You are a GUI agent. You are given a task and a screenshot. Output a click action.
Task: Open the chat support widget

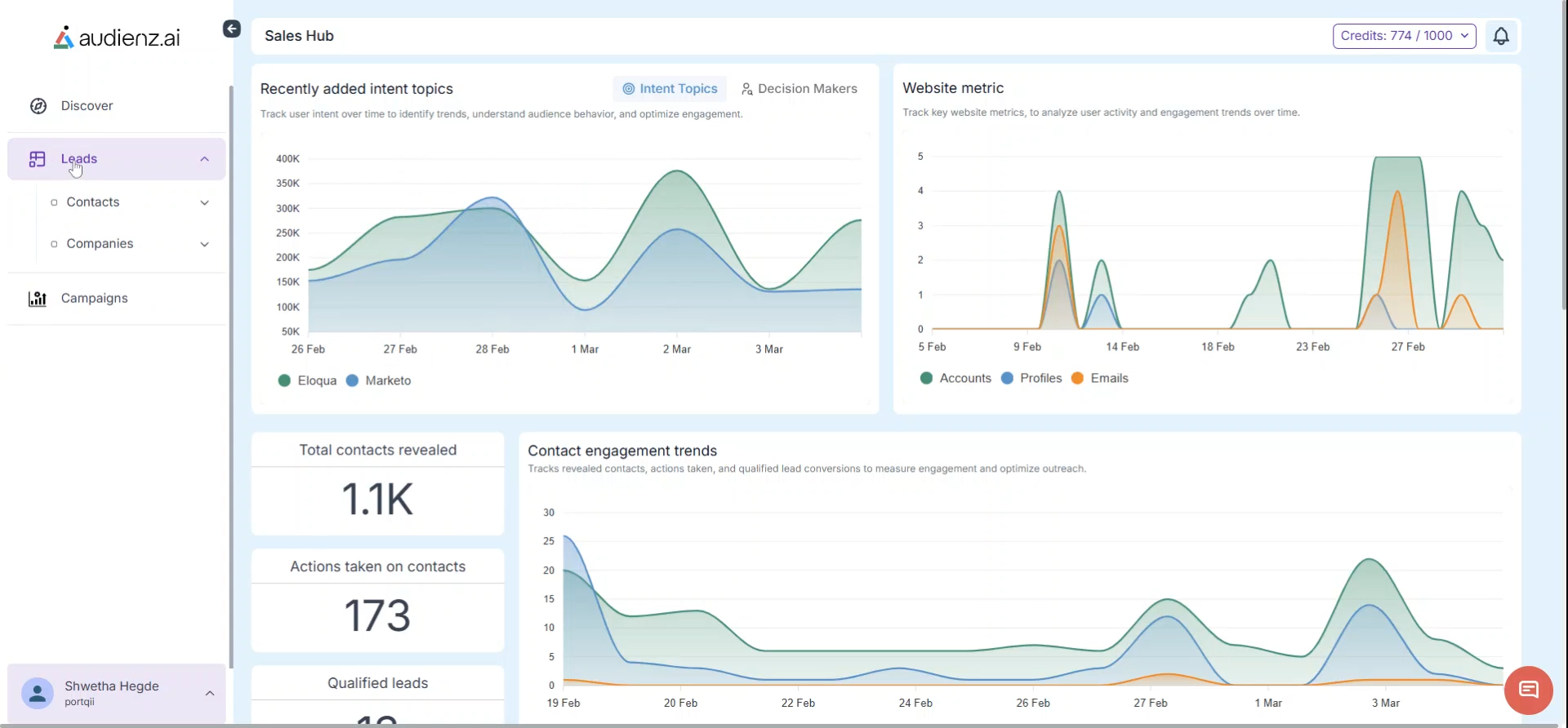pyautogui.click(x=1528, y=690)
